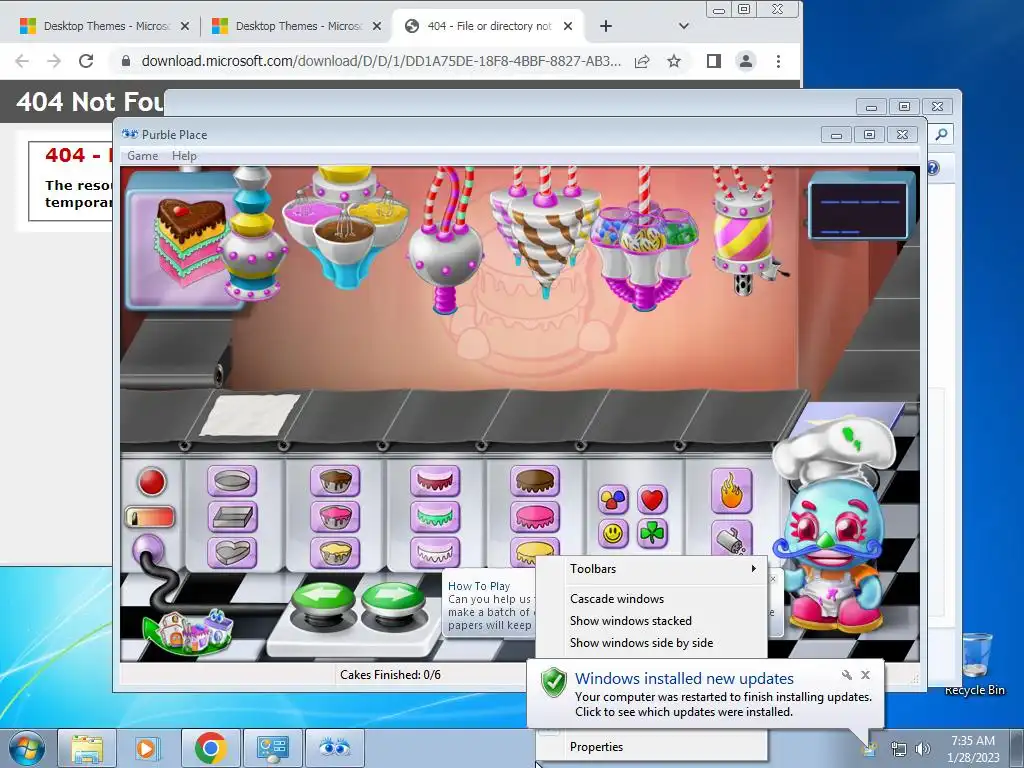The image size is (1024, 768).
Task: Open a new Chrome tab
Action: 606,26
